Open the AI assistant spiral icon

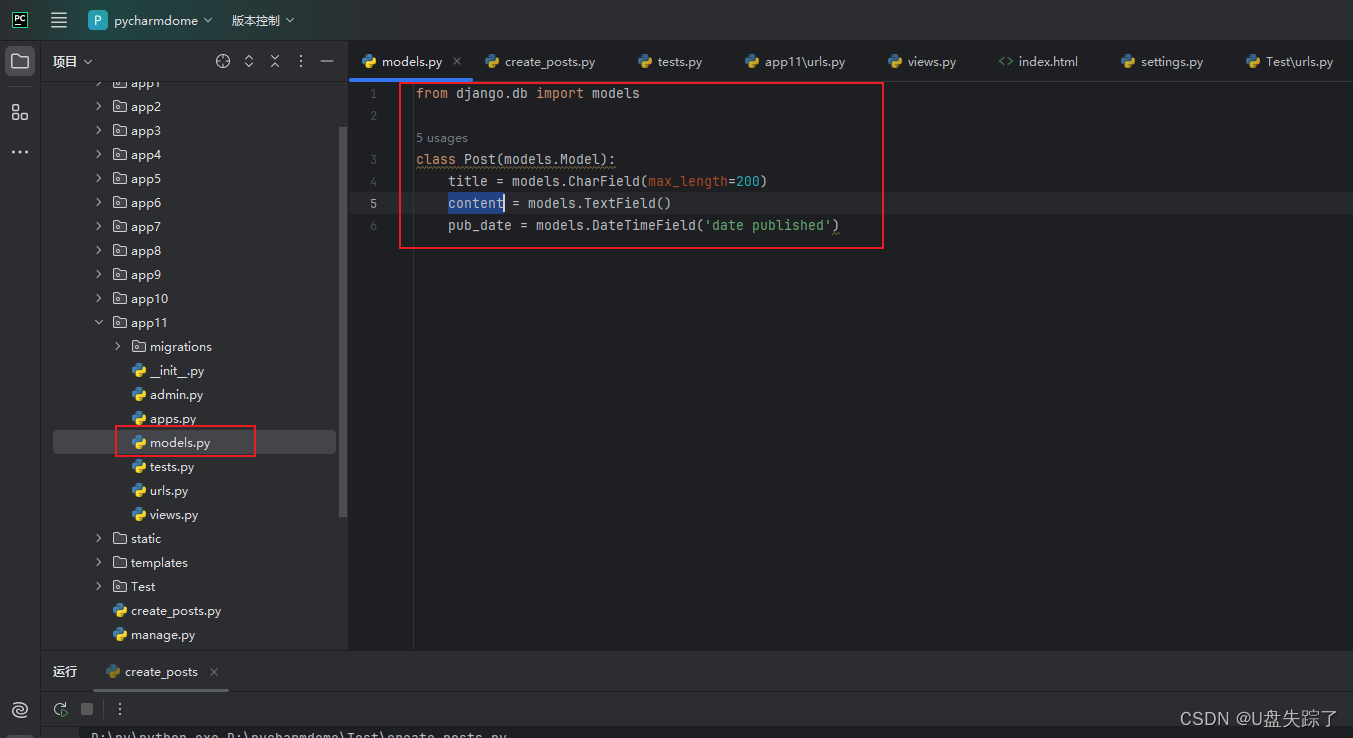click(20, 710)
